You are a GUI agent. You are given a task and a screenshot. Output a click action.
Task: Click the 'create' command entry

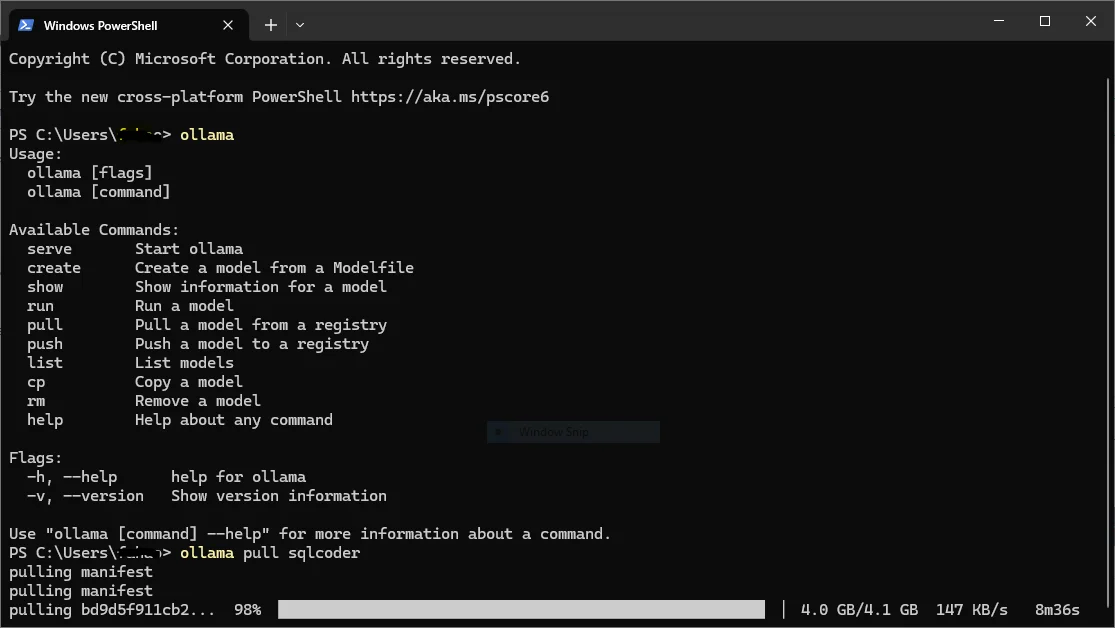click(54, 268)
